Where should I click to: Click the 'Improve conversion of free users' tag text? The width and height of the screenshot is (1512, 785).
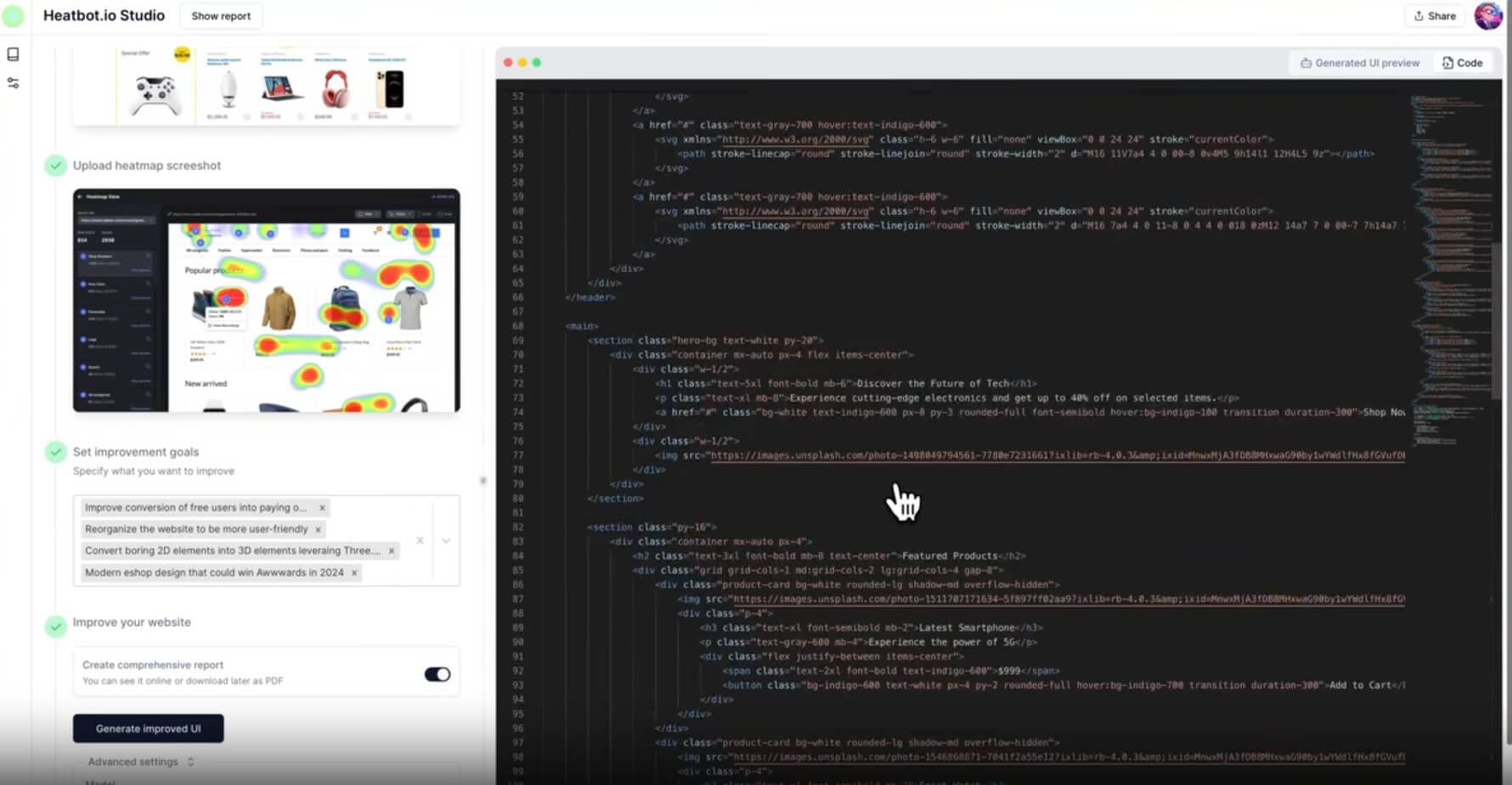tap(196, 507)
